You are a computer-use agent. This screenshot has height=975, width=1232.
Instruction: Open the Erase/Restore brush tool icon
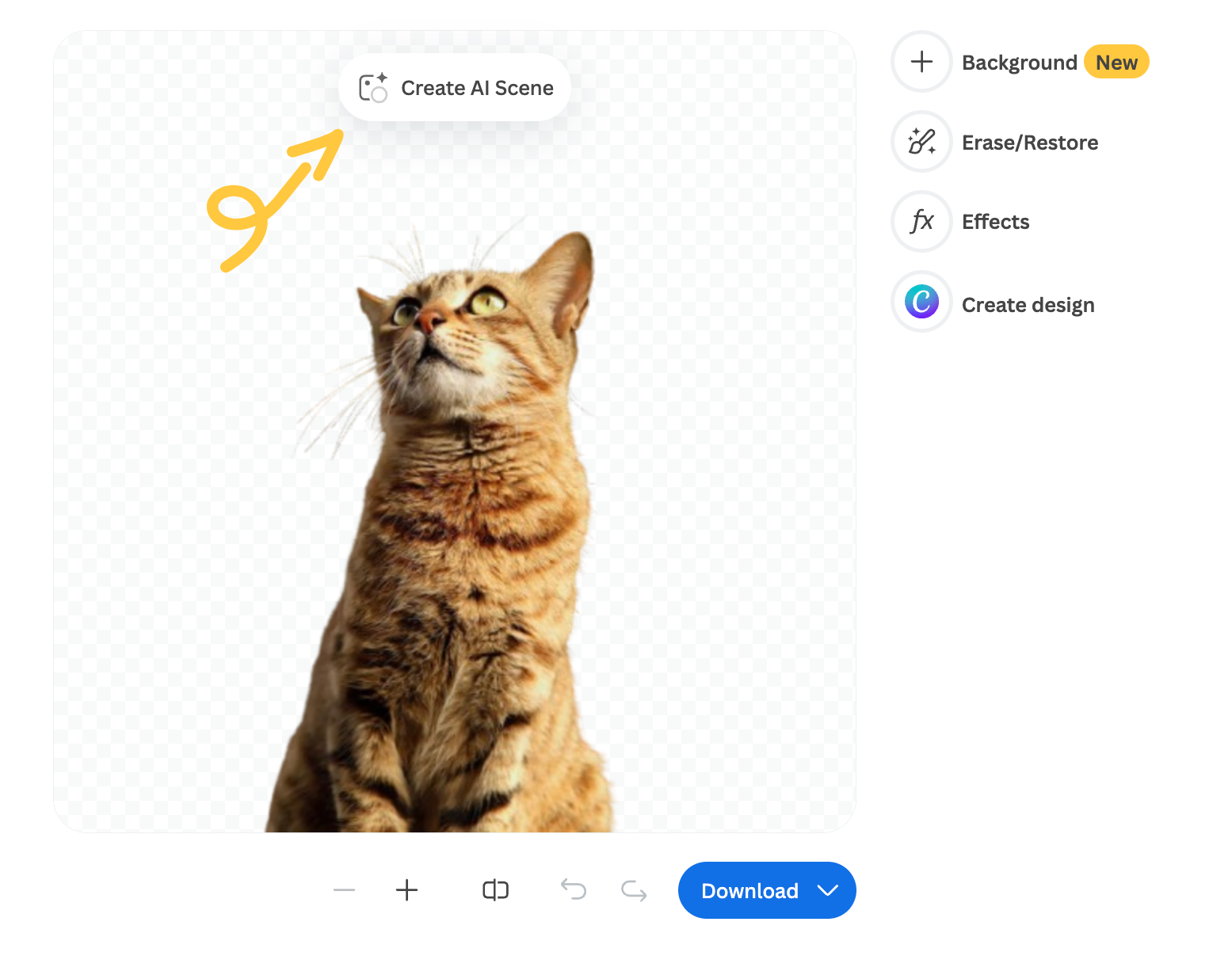921,142
